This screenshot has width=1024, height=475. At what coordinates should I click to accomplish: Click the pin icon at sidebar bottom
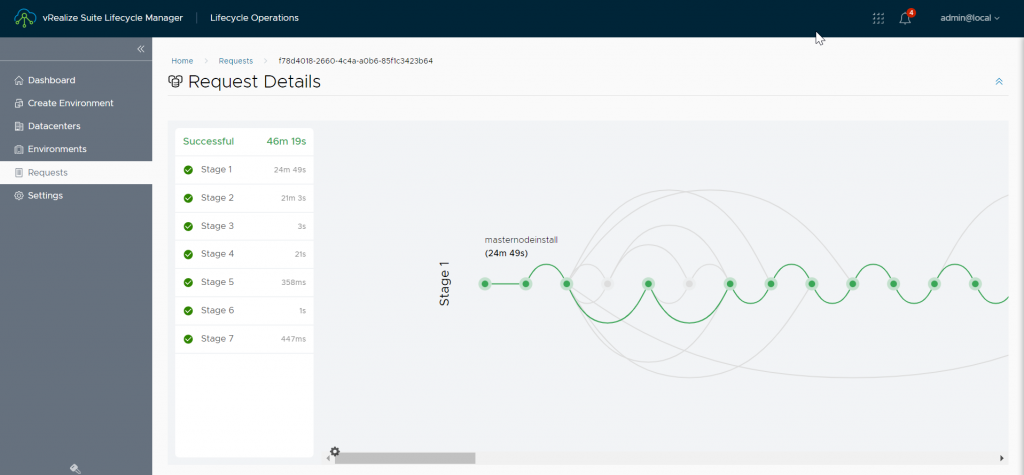click(x=75, y=468)
